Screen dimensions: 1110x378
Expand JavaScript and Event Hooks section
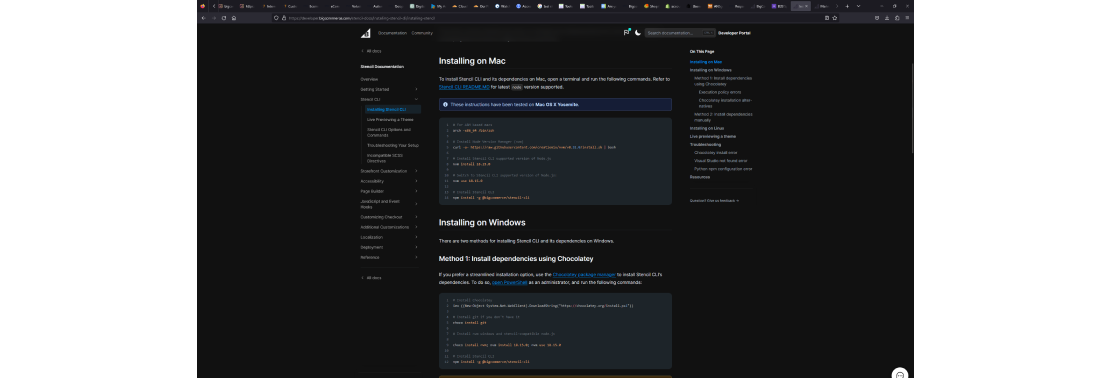389,204
